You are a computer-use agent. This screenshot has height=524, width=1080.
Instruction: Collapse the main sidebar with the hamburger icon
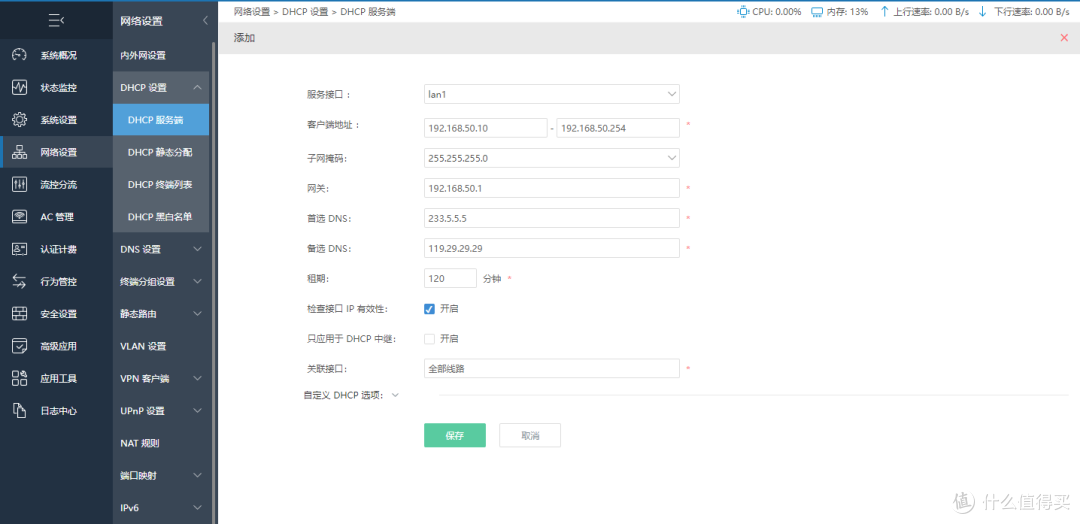point(56,21)
